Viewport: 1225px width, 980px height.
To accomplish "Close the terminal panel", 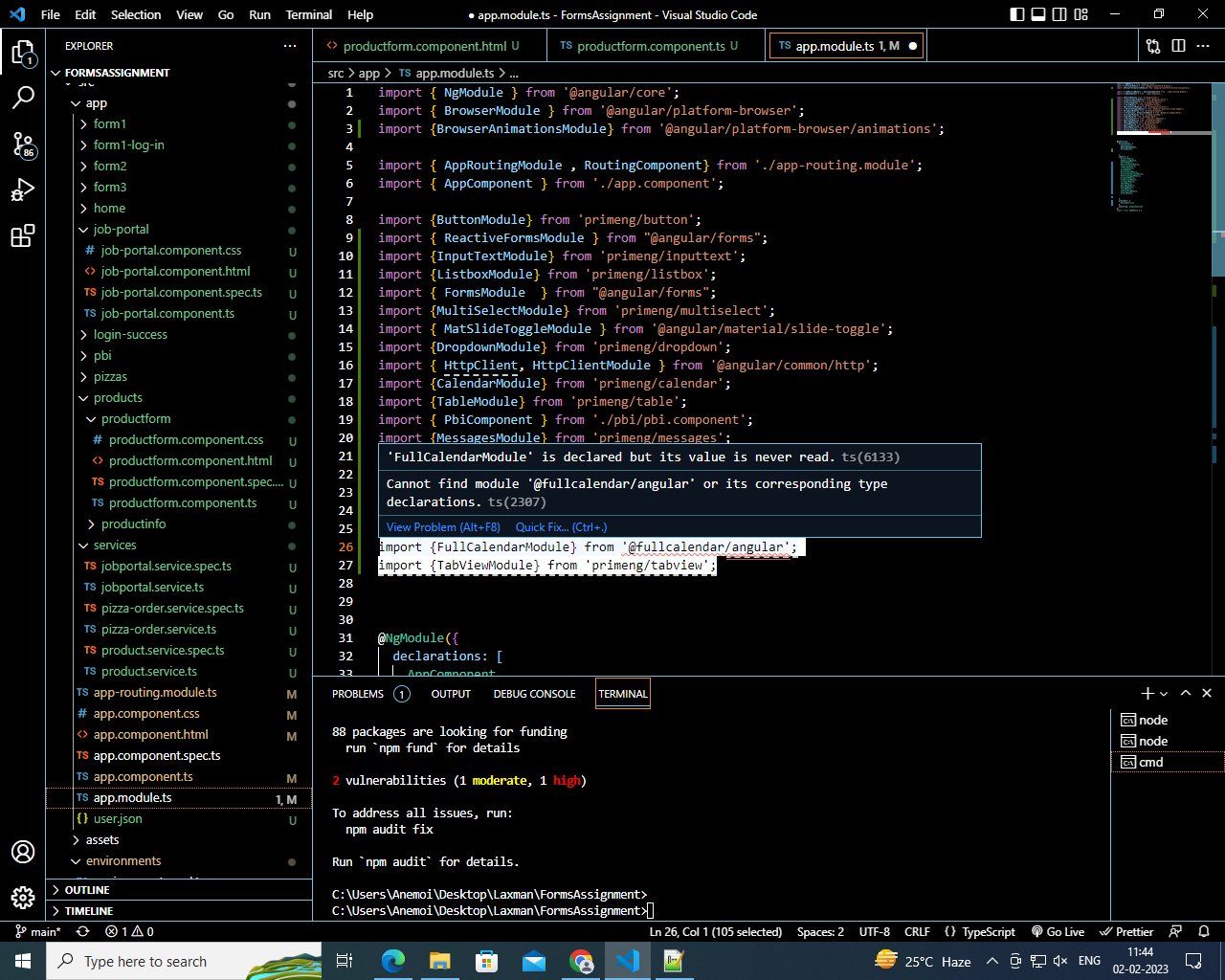I will pos(1207,693).
